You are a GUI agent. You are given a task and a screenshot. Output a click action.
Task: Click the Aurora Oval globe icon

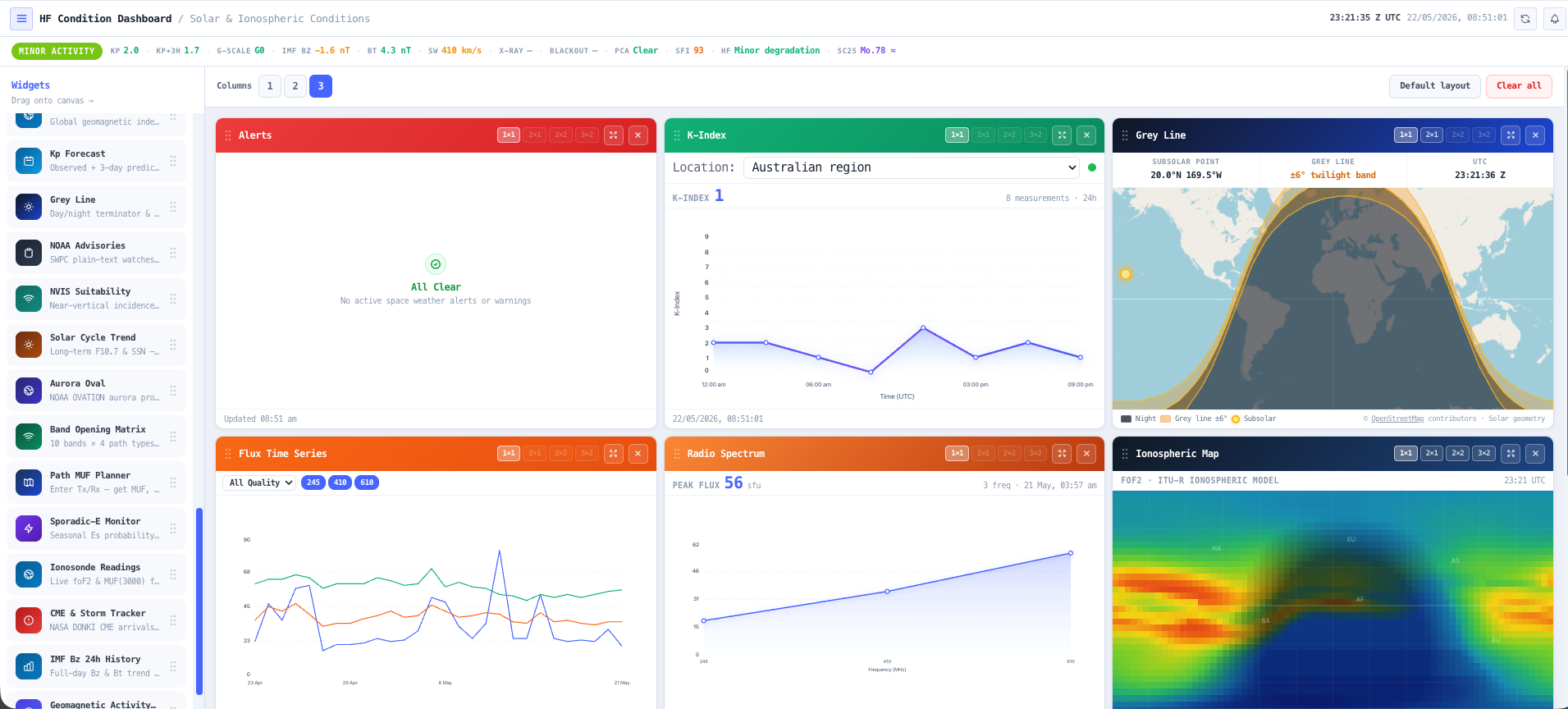(29, 391)
